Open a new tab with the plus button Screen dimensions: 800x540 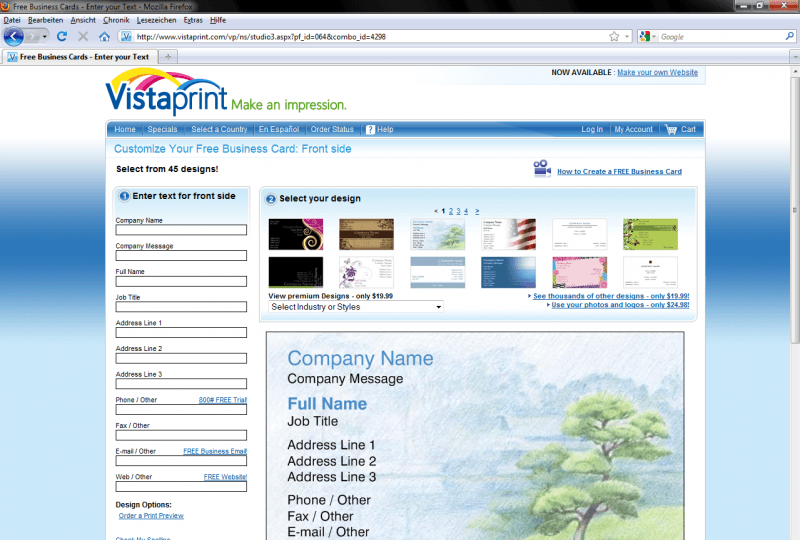tap(168, 57)
